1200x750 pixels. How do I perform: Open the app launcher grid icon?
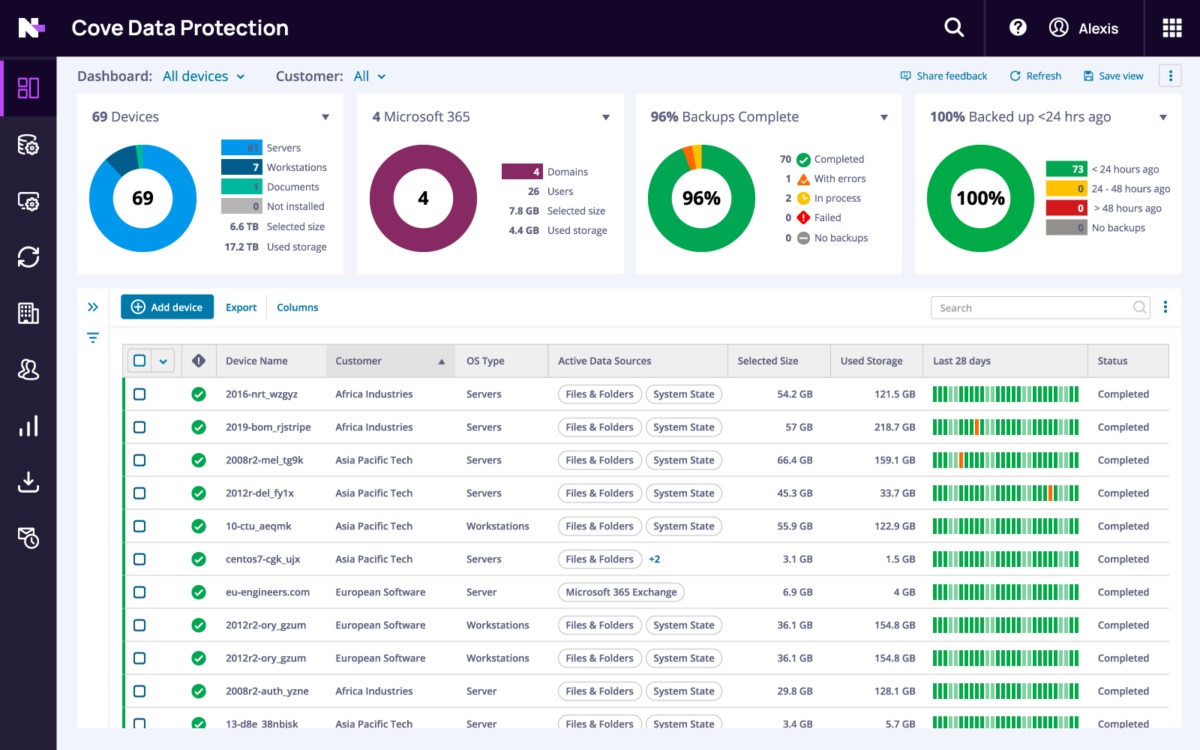tap(1172, 28)
